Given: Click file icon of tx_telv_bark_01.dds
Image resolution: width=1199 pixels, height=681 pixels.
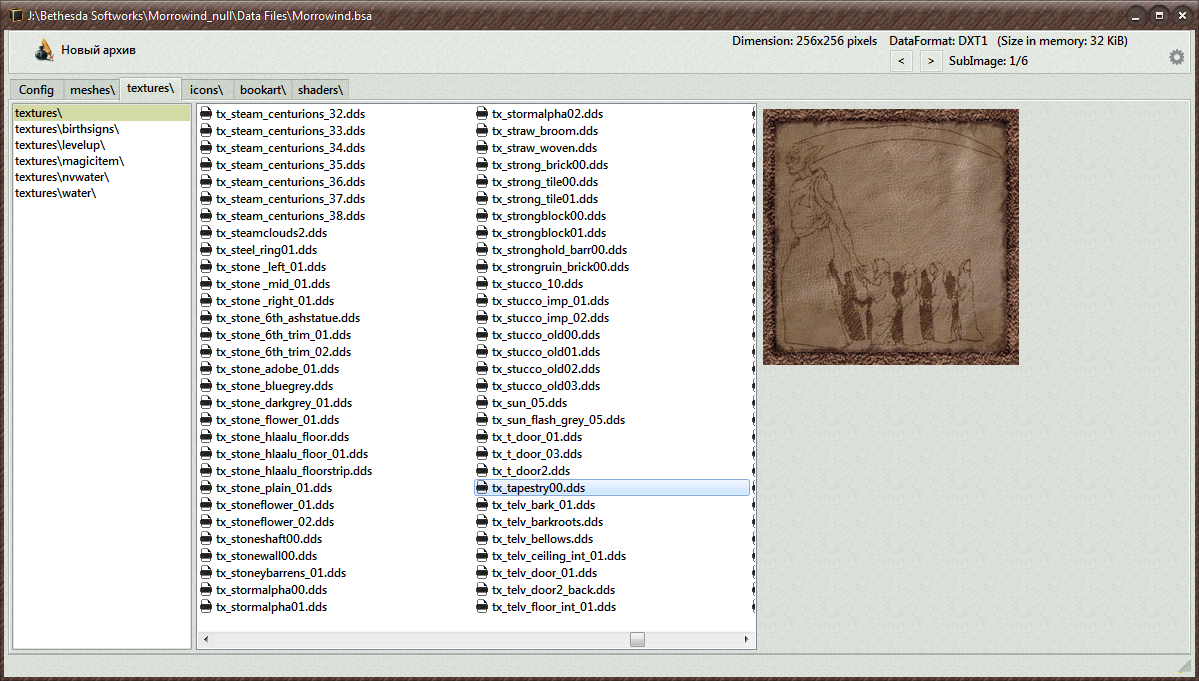Looking at the screenshot, I should pos(482,505).
